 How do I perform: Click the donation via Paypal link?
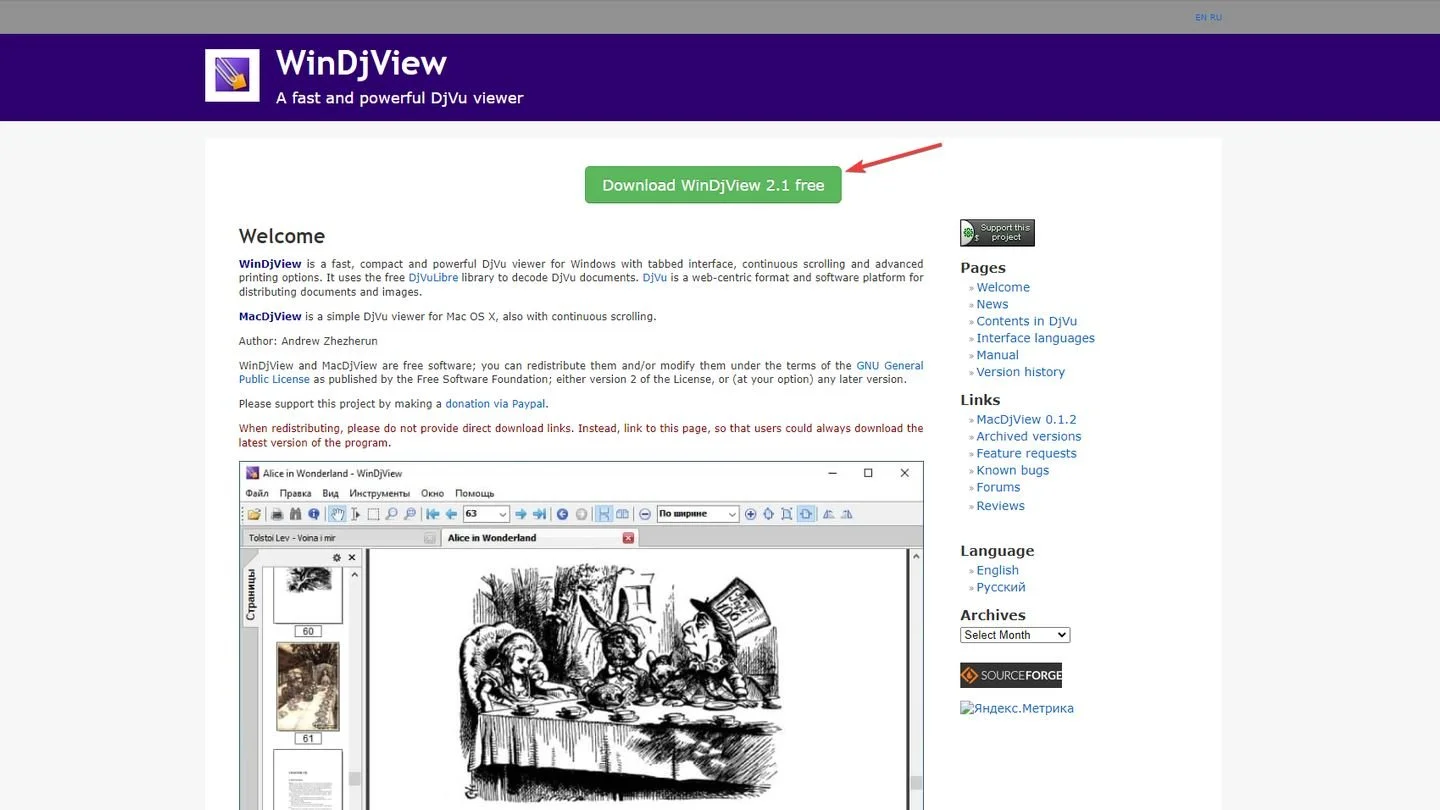coord(496,404)
